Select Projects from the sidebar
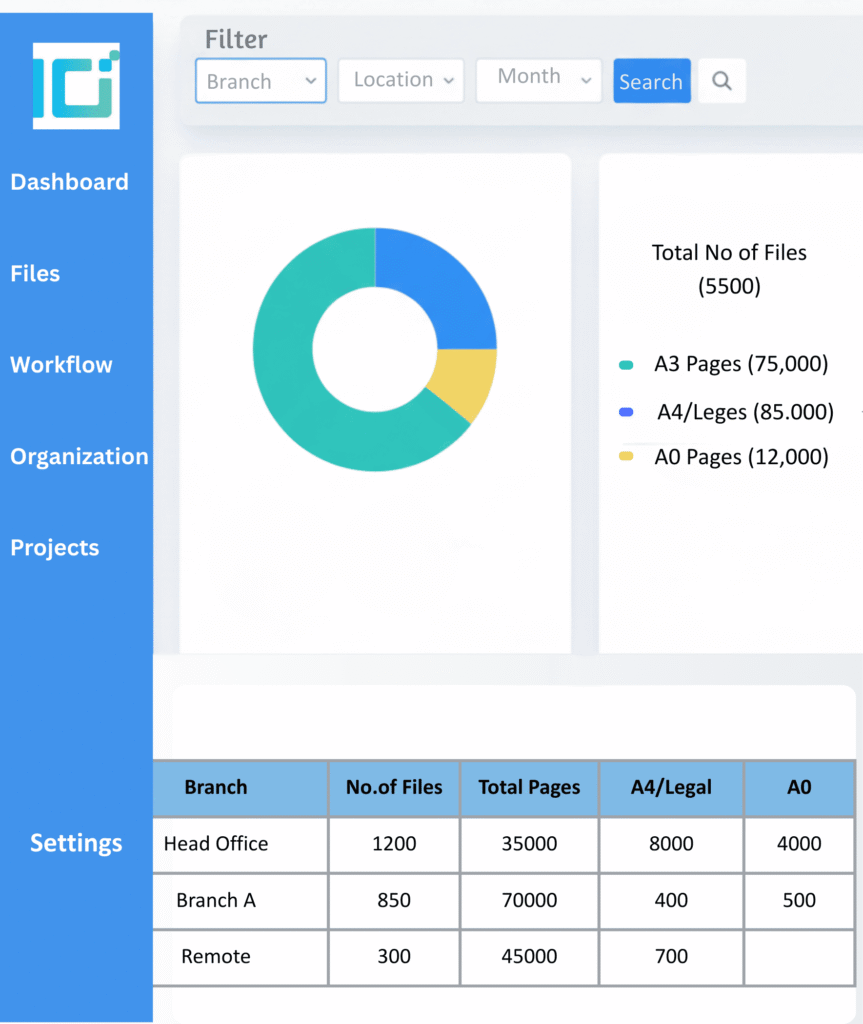Screen dimensions: 863x1024 click(x=55, y=548)
